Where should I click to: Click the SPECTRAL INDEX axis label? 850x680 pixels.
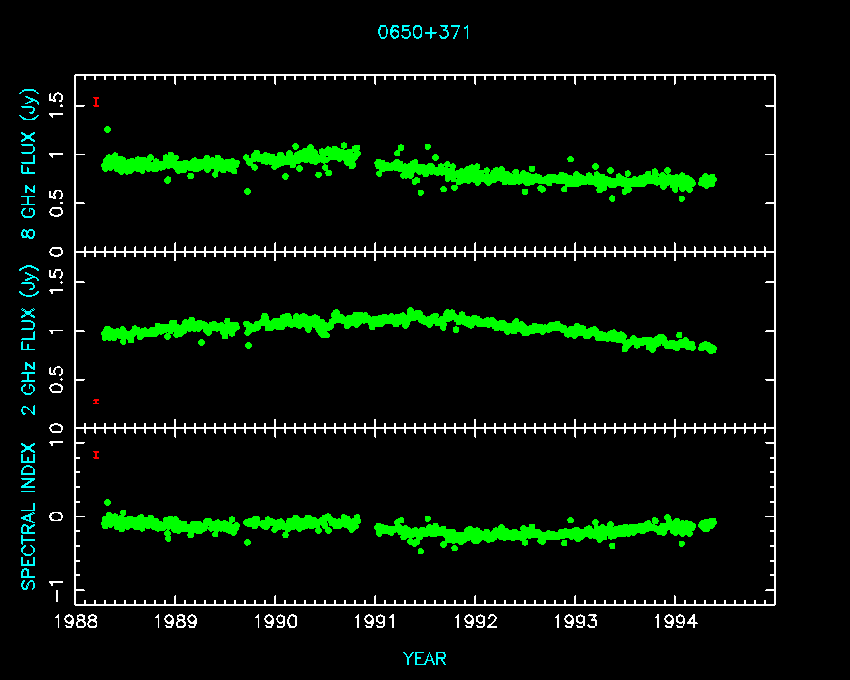coord(30,516)
